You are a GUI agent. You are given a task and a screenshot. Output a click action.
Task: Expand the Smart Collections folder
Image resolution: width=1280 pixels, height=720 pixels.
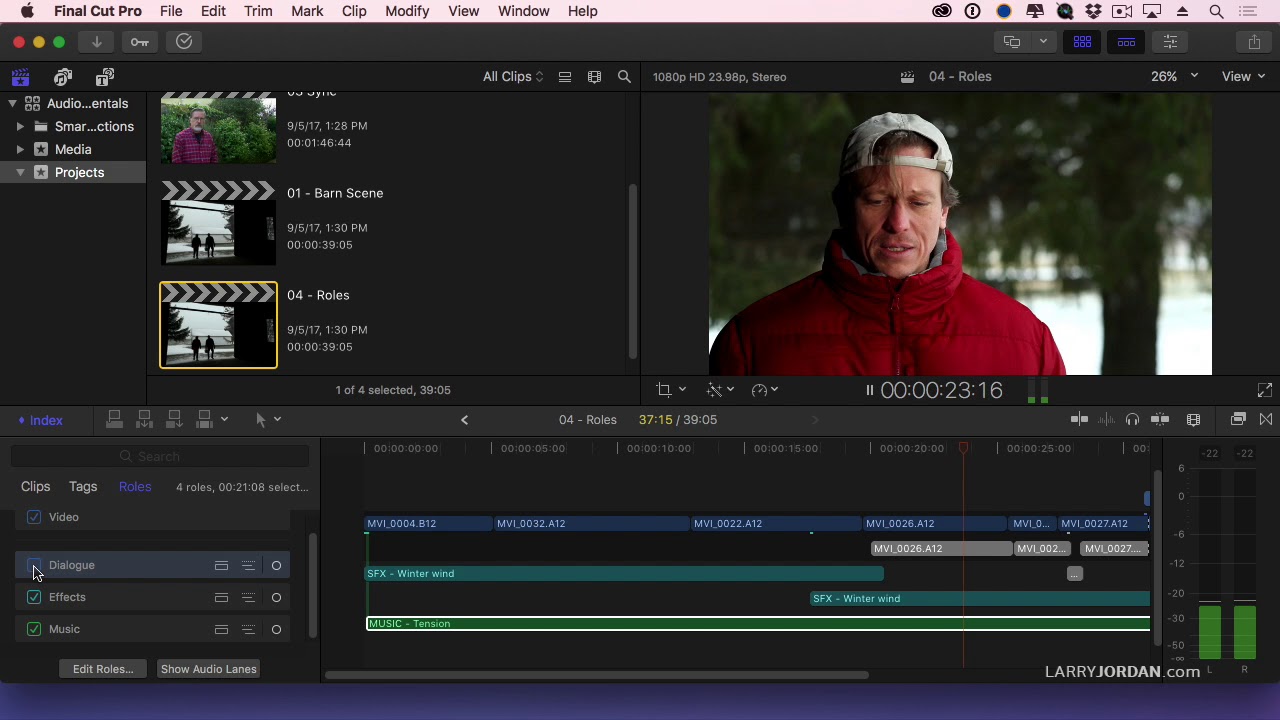point(20,127)
